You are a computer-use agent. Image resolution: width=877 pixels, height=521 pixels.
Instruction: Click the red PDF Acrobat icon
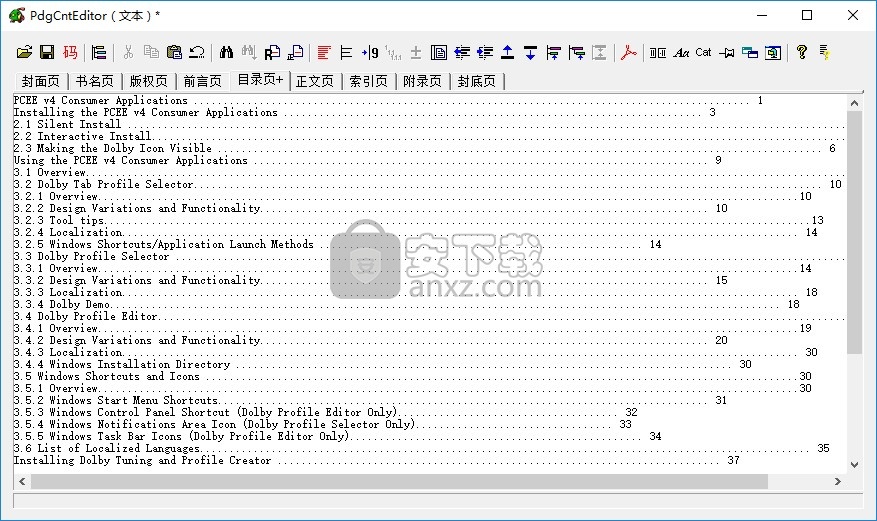(x=628, y=53)
